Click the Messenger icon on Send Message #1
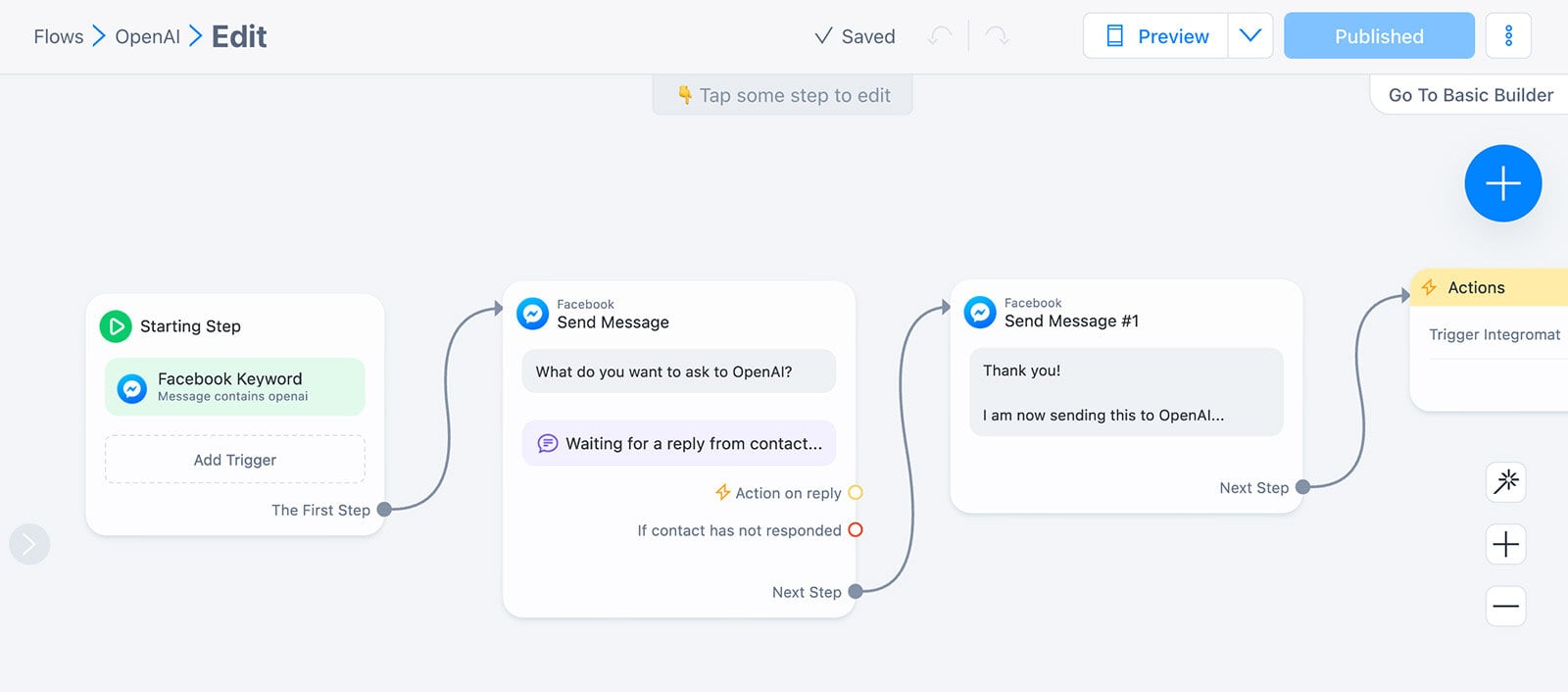This screenshot has width=1568, height=692. click(x=980, y=313)
